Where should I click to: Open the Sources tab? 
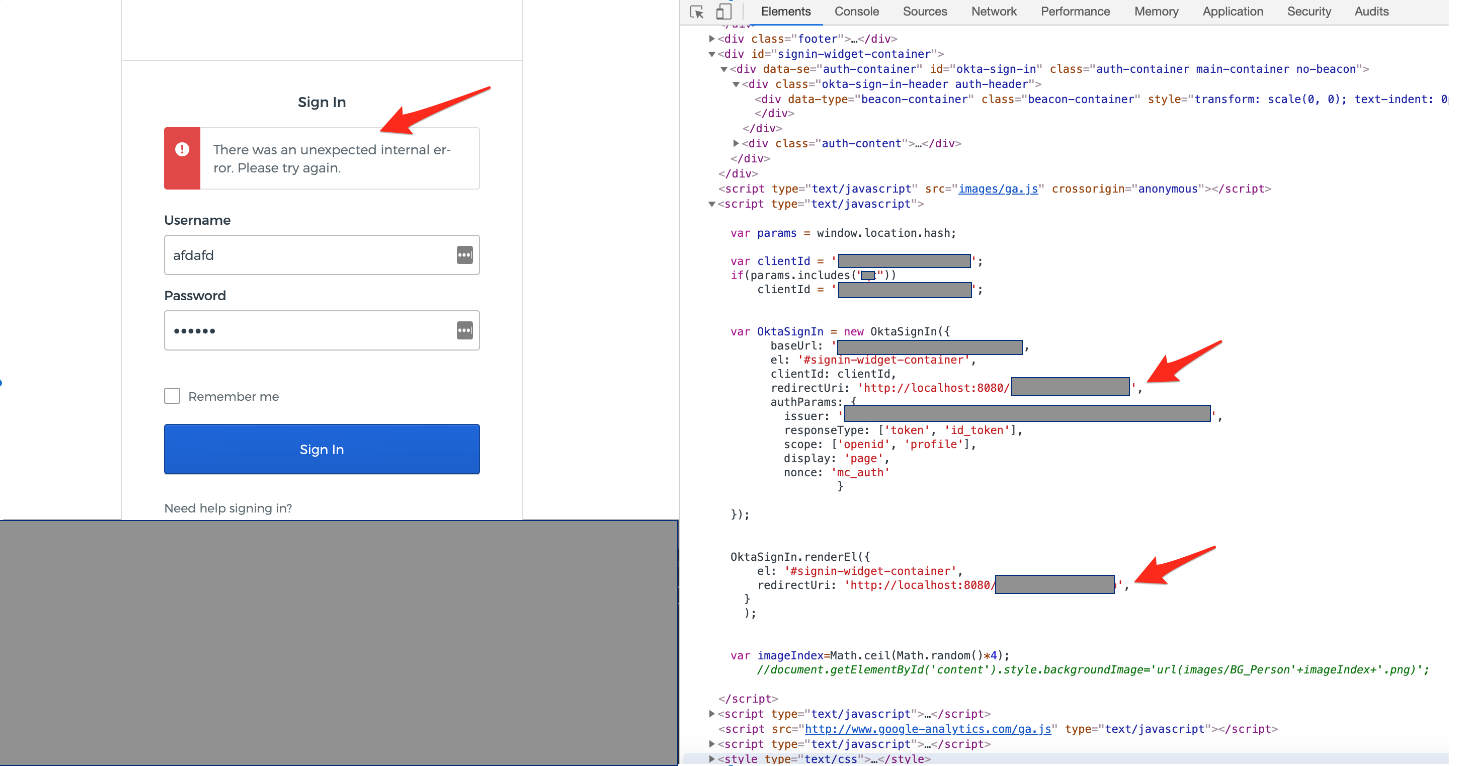point(924,12)
